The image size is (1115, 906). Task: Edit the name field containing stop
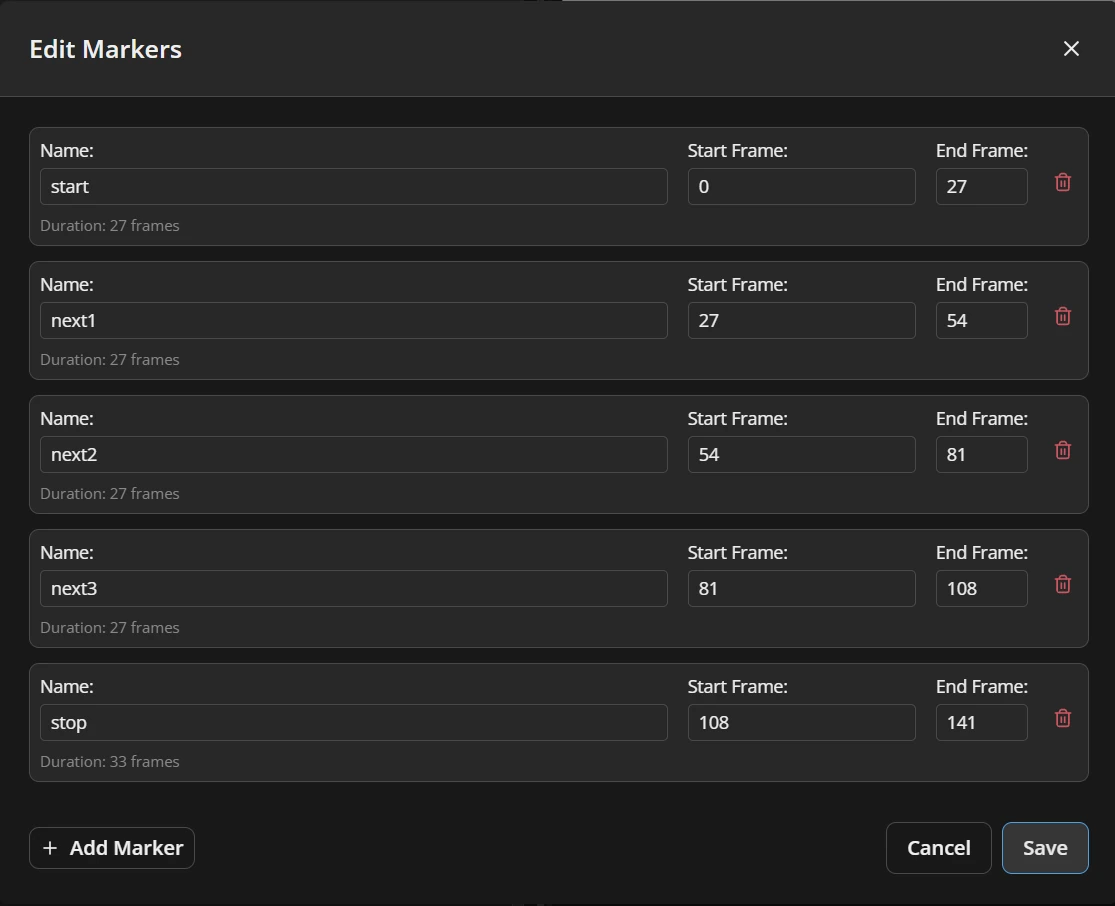353,723
